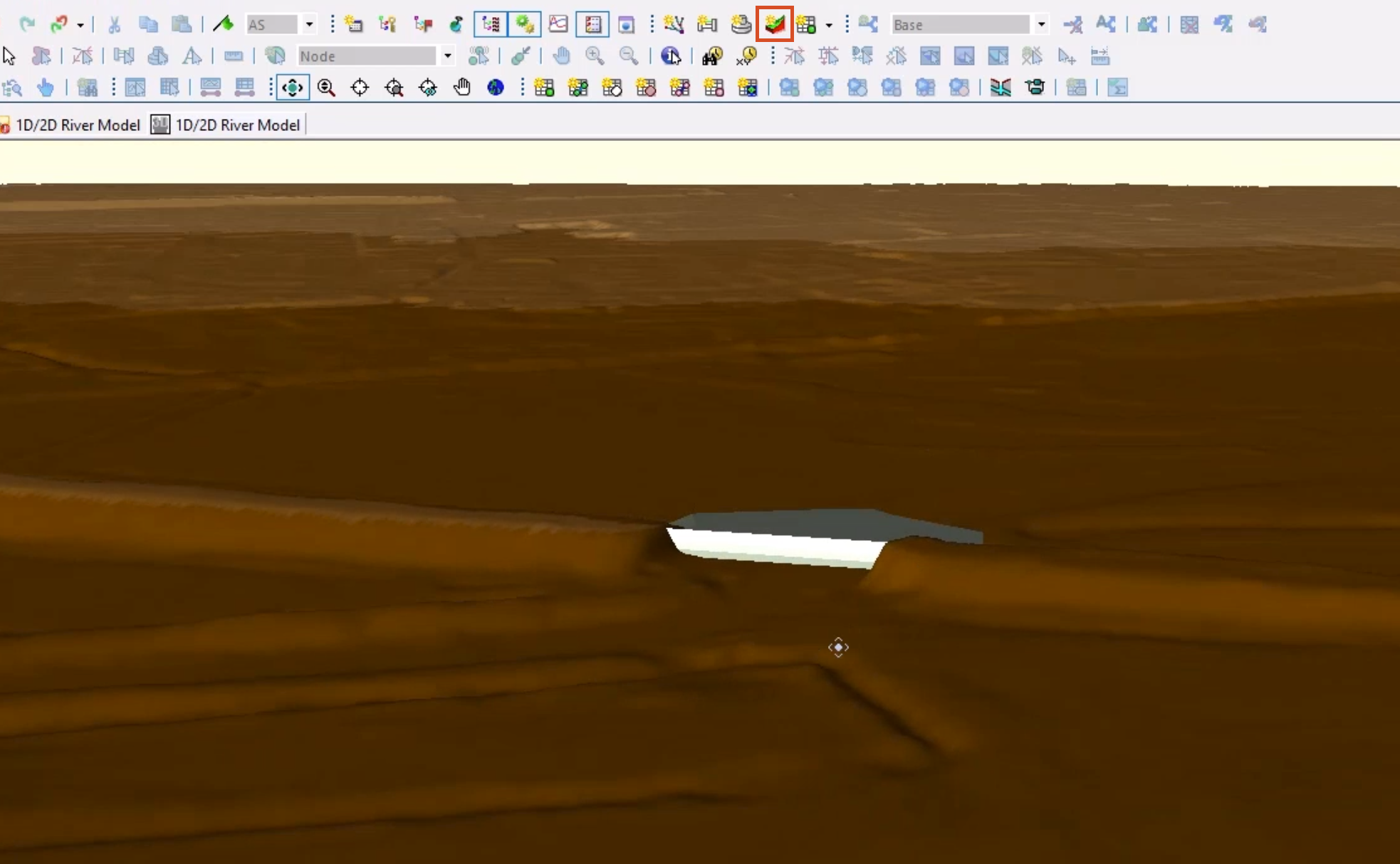The image size is (1400, 864).
Task: Open the new grid dropdown arrow
Action: [829, 25]
